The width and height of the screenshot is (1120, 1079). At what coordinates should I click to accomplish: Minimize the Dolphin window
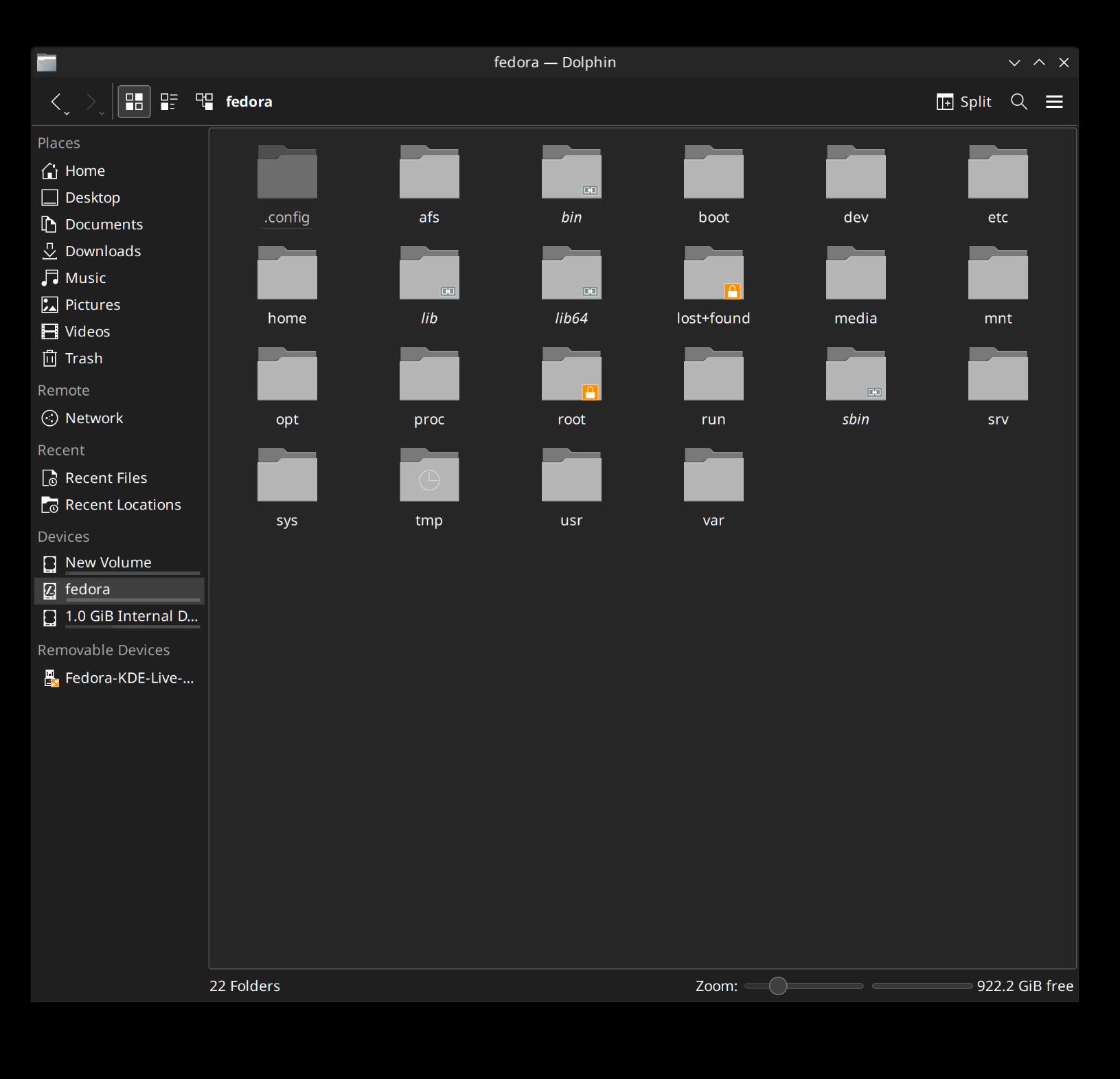[x=1014, y=63]
